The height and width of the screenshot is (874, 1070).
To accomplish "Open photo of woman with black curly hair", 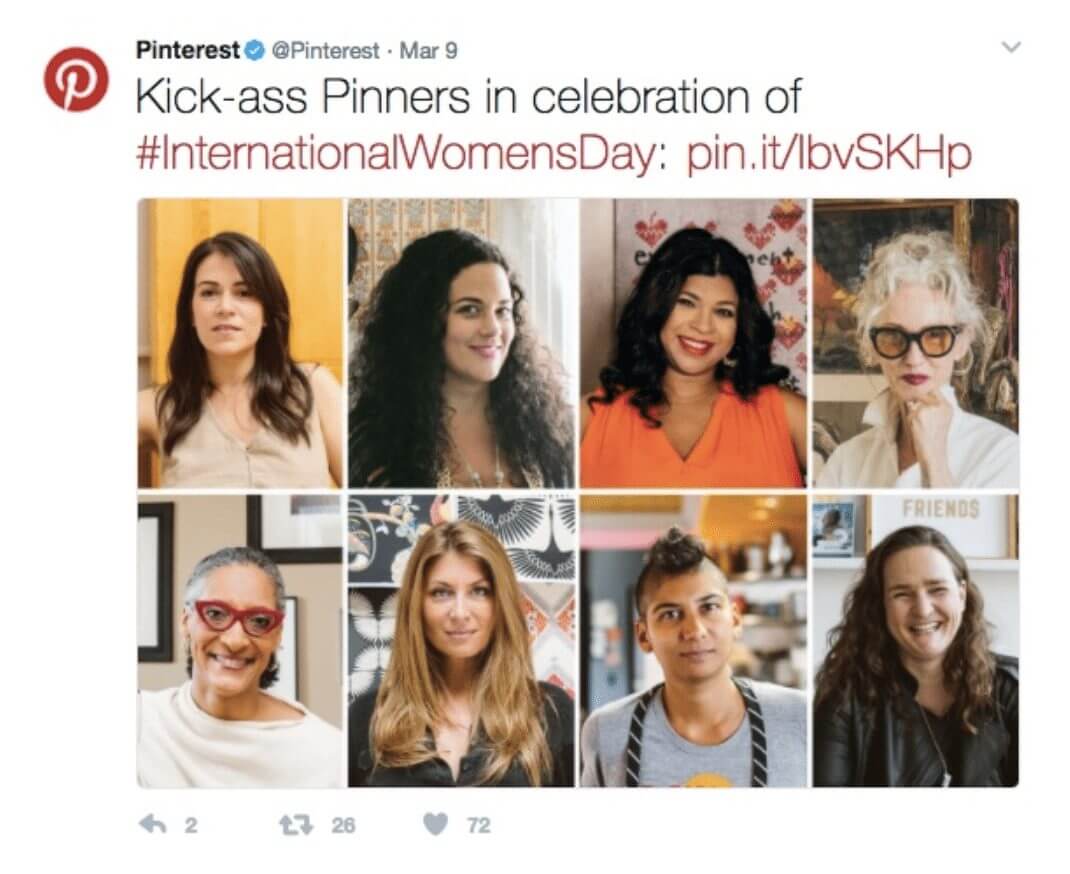I will pos(461,343).
